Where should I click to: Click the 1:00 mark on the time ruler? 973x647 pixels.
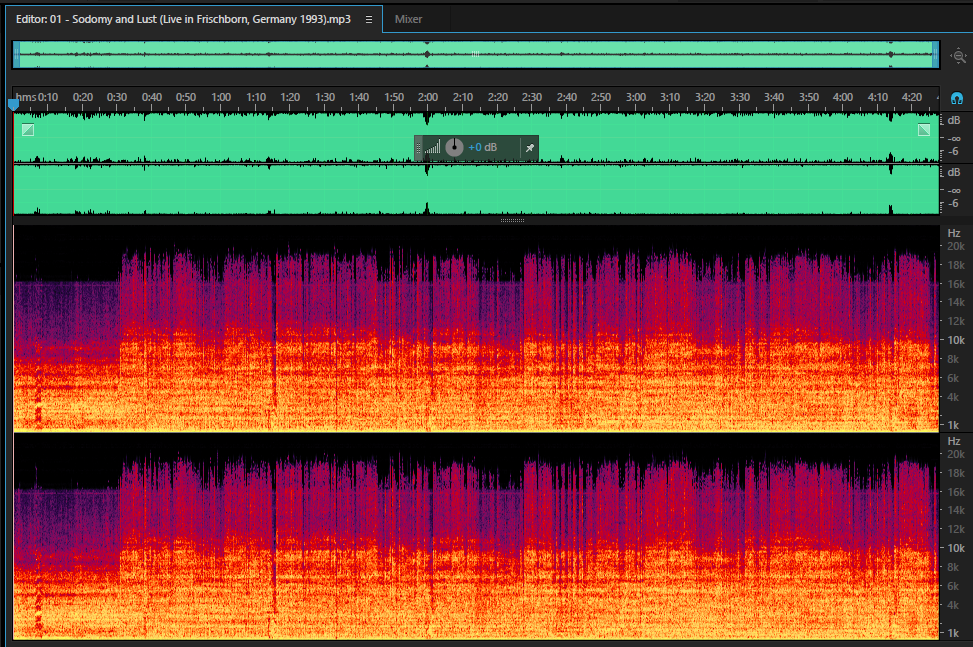point(221,97)
